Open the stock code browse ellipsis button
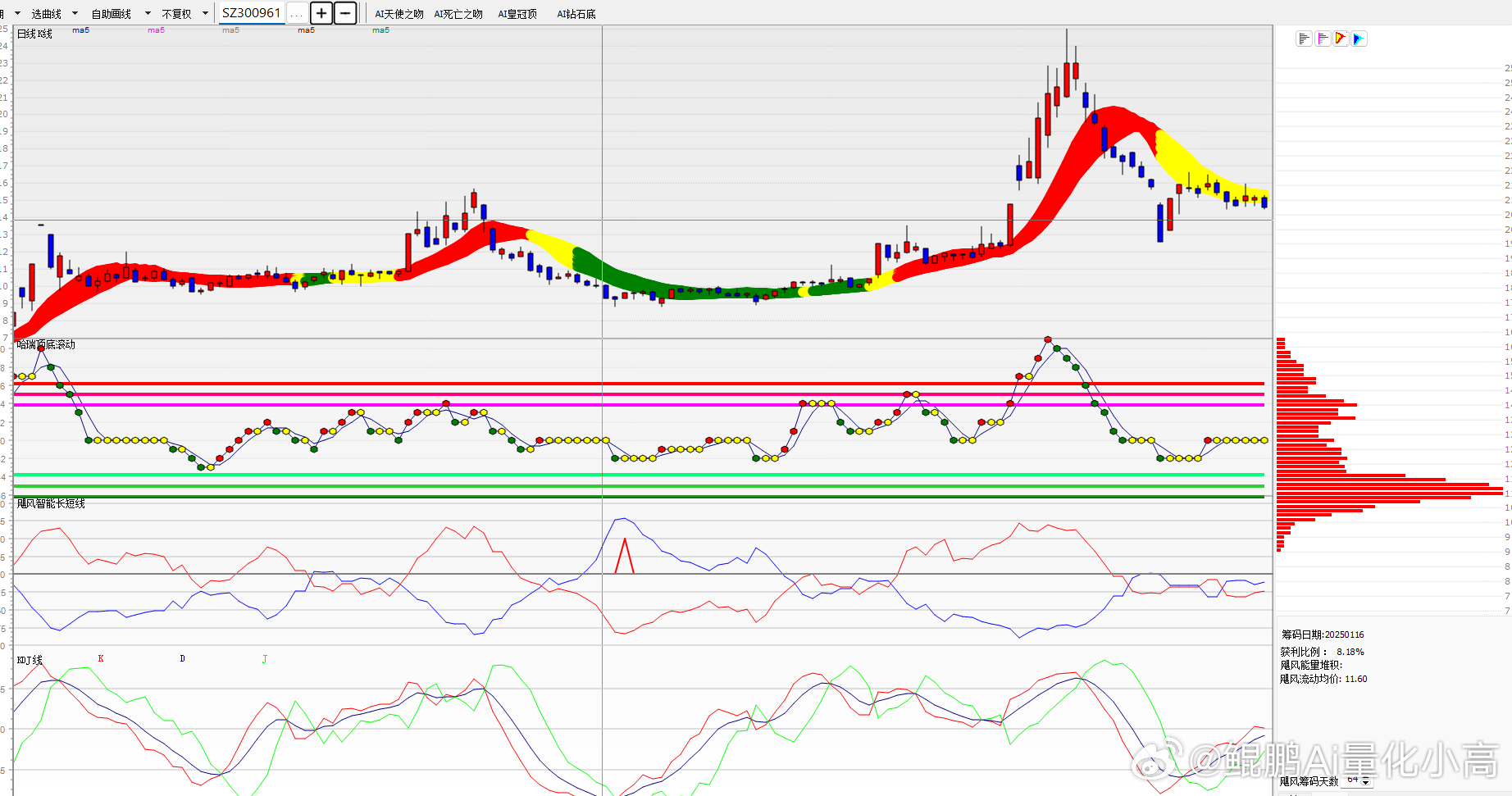Image resolution: width=1512 pixels, height=796 pixels. tap(297, 13)
